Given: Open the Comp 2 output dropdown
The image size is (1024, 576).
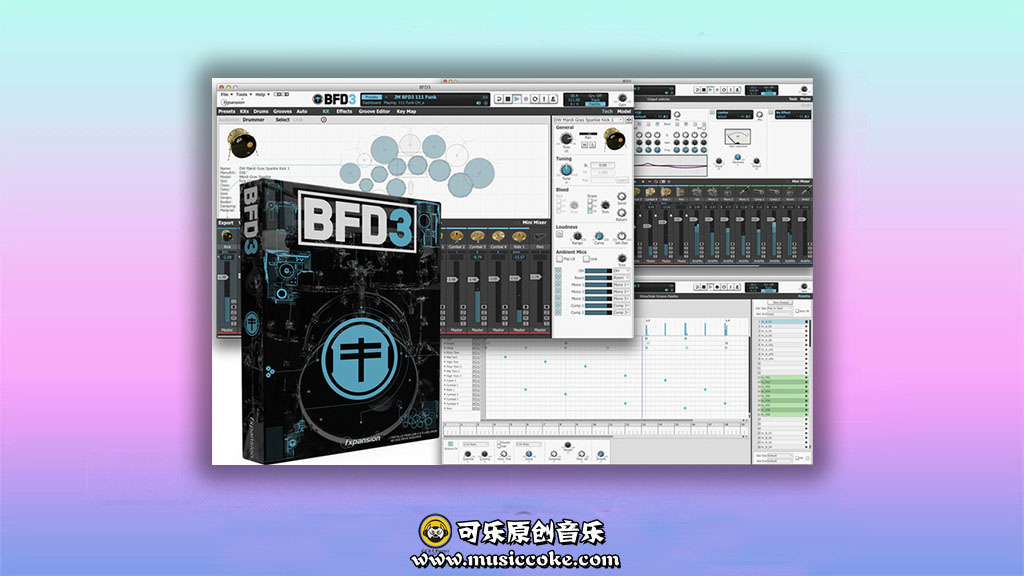Looking at the screenshot, I should pyautogui.click(x=621, y=313).
